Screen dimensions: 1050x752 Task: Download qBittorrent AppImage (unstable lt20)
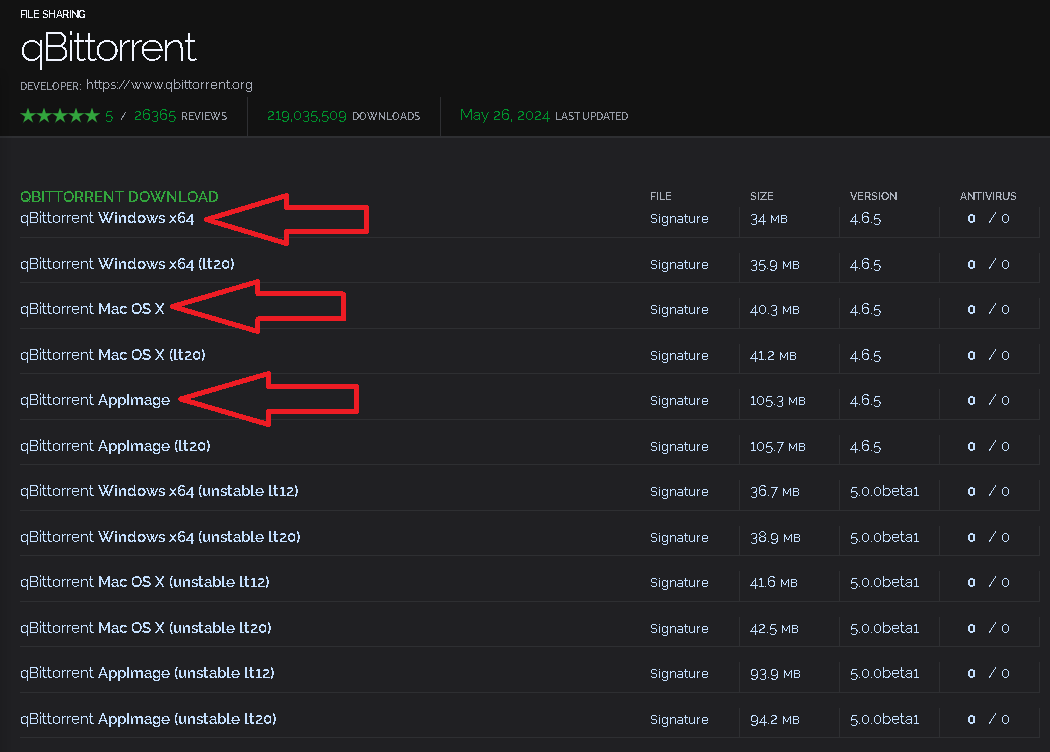coord(148,719)
